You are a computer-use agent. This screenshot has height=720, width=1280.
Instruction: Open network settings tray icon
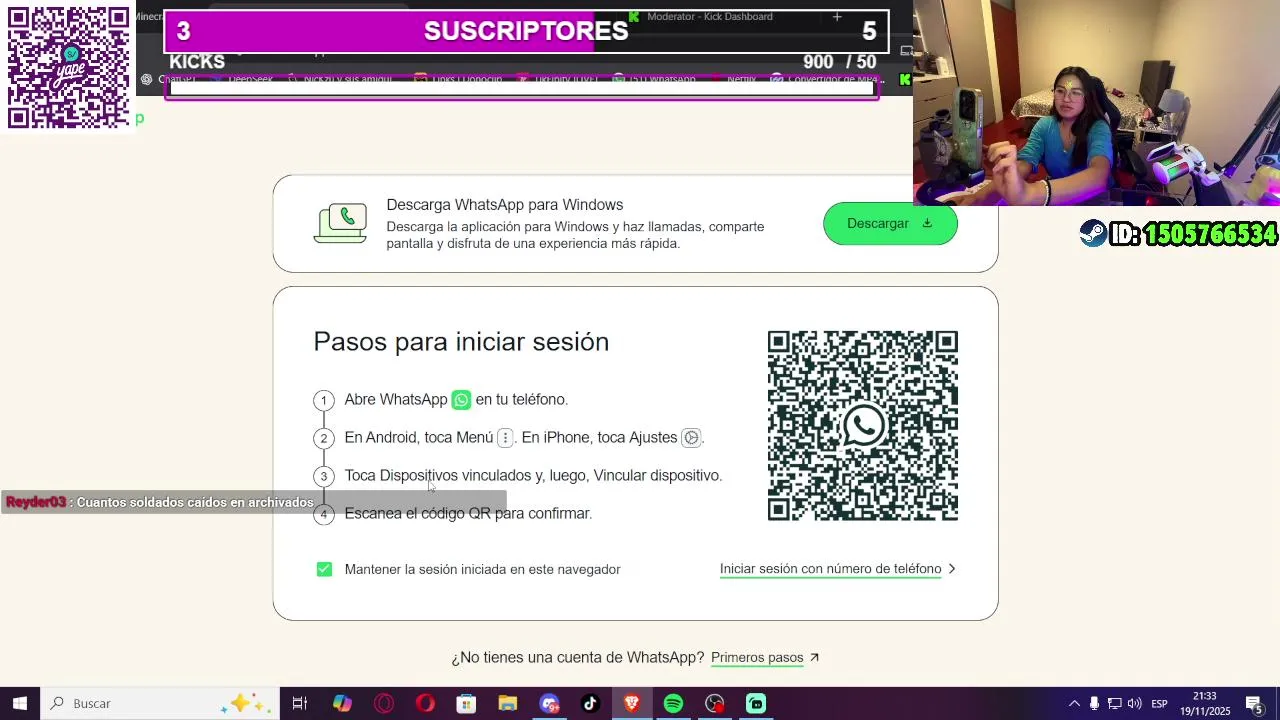tap(1115, 704)
